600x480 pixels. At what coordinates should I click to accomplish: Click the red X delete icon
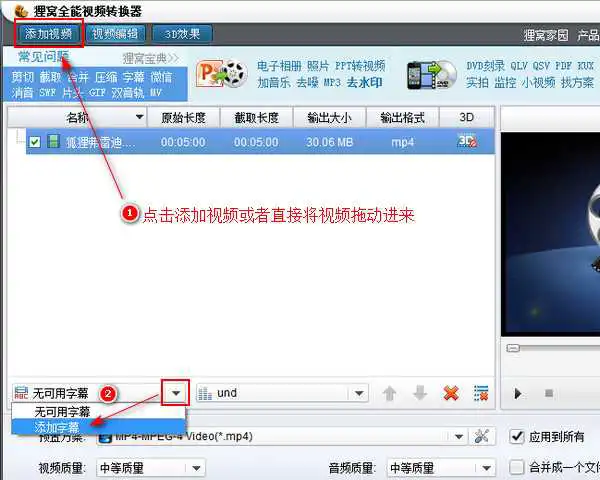tap(451, 393)
